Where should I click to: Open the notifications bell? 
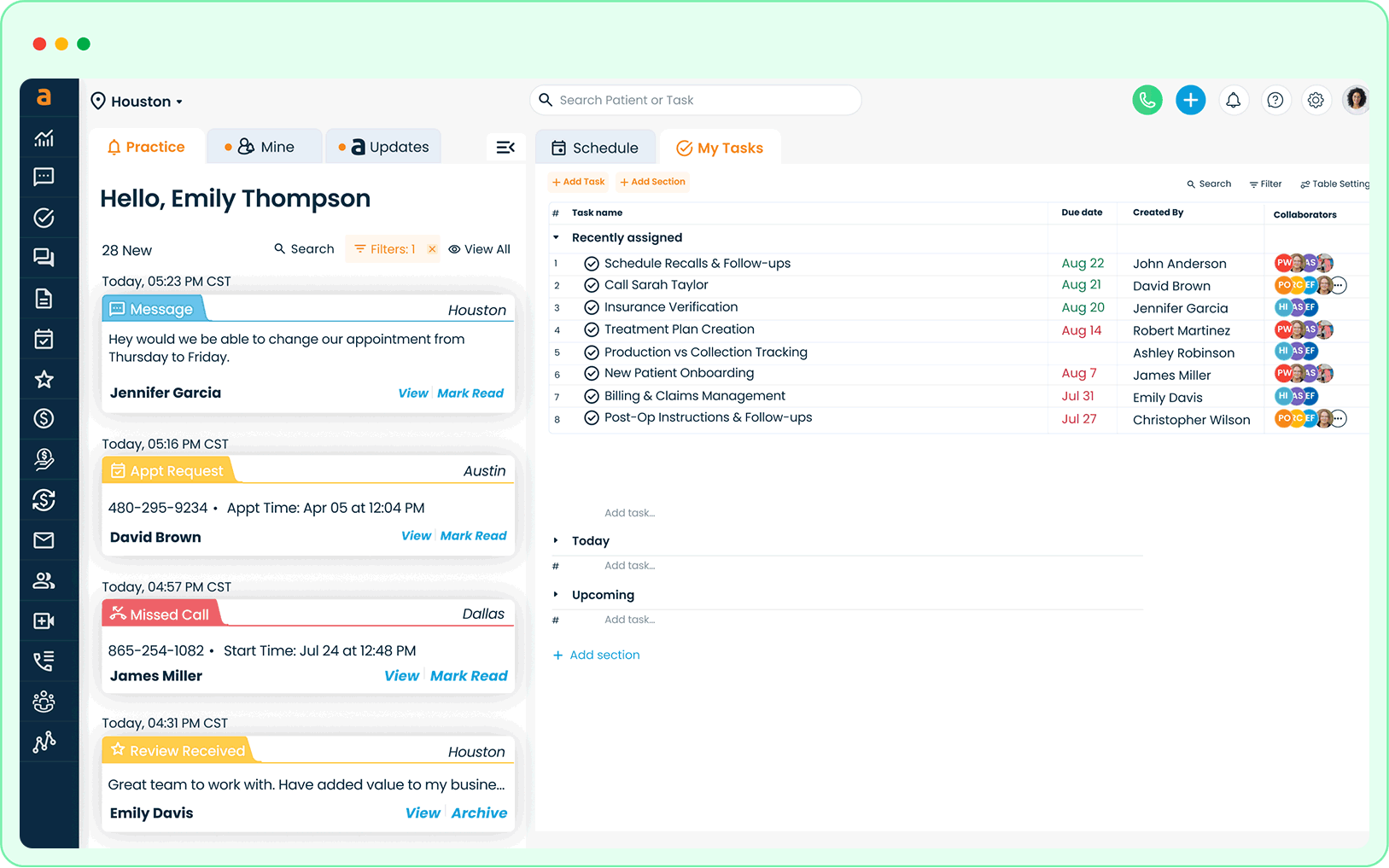pyautogui.click(x=1233, y=100)
